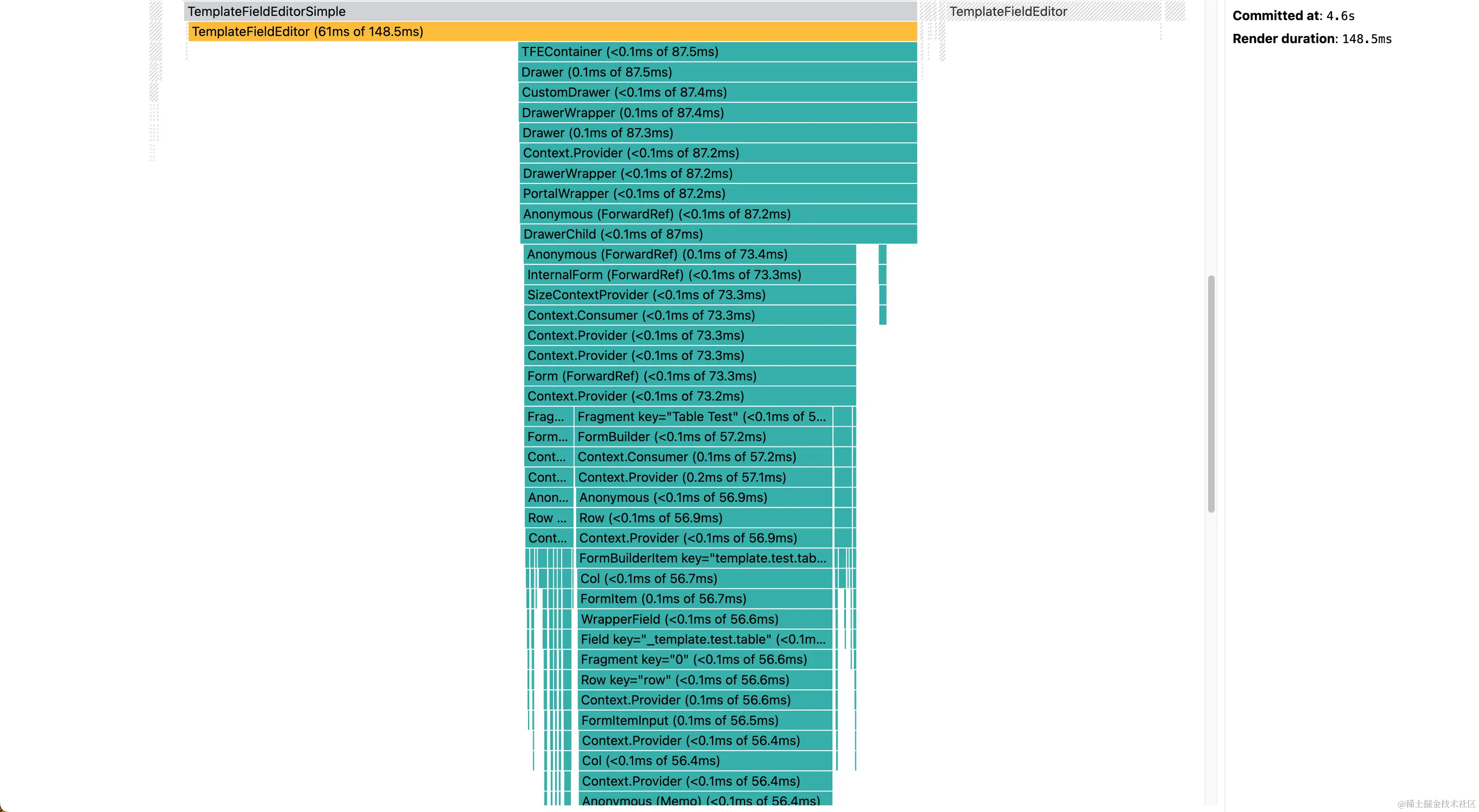Screen dimensions: 1479x812
Task: Click Context.Provider (<0.1ms of 56.9ms) bar
Action: (704, 538)
